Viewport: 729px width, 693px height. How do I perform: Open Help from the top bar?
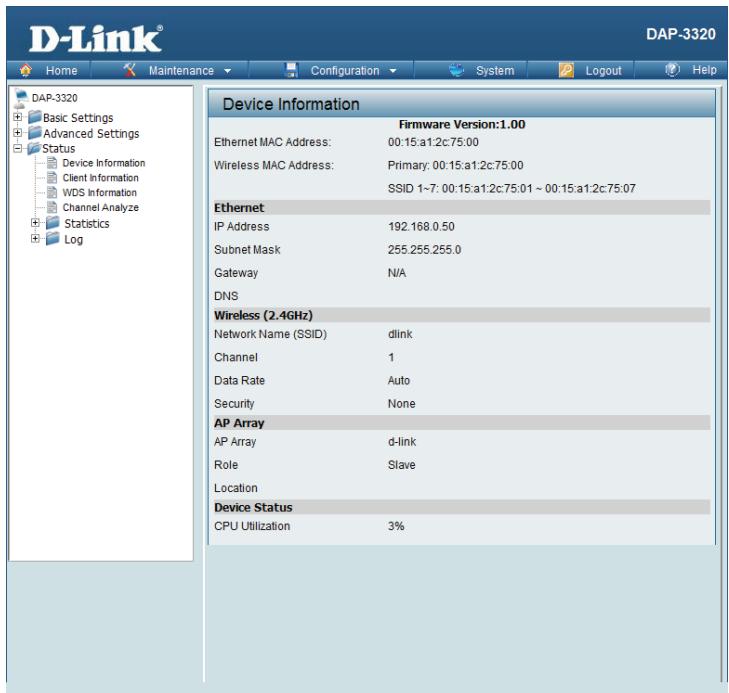pyautogui.click(x=704, y=70)
